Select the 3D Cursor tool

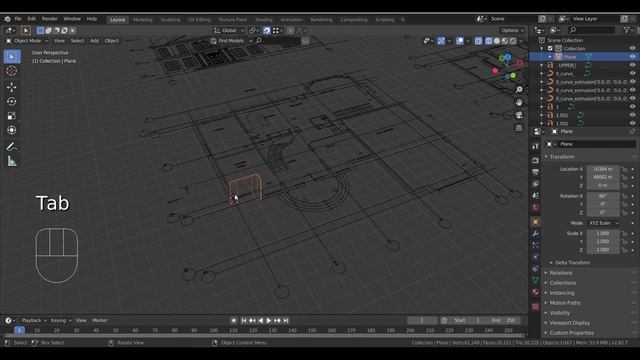[x=12, y=71]
